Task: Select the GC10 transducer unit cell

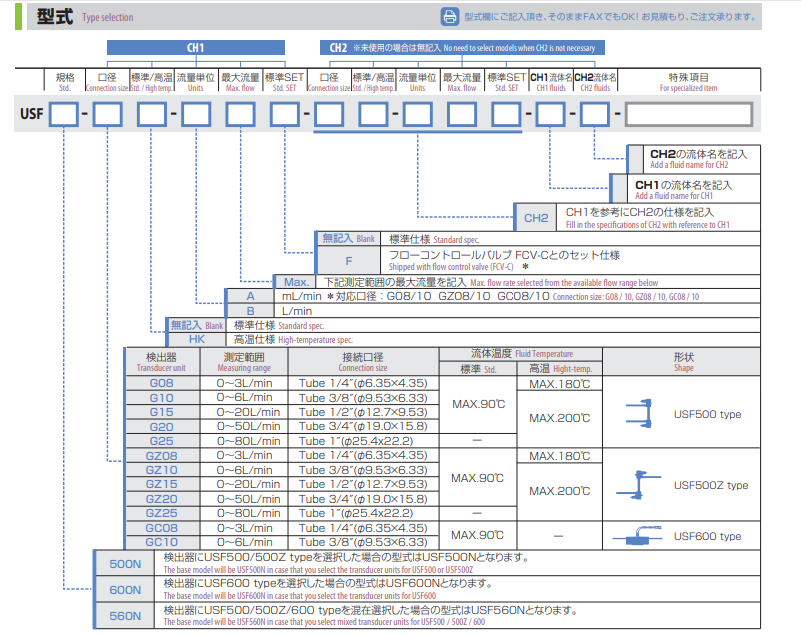Action: click(x=161, y=542)
